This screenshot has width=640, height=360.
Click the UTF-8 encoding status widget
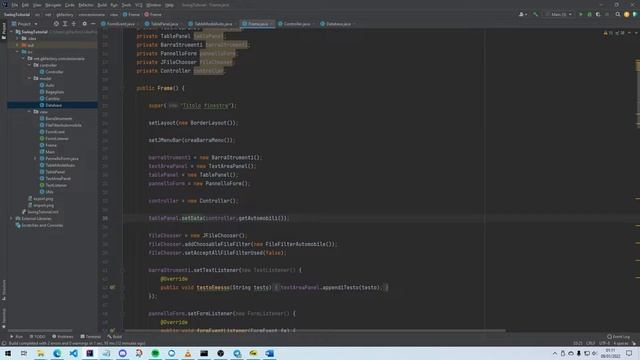(604, 343)
